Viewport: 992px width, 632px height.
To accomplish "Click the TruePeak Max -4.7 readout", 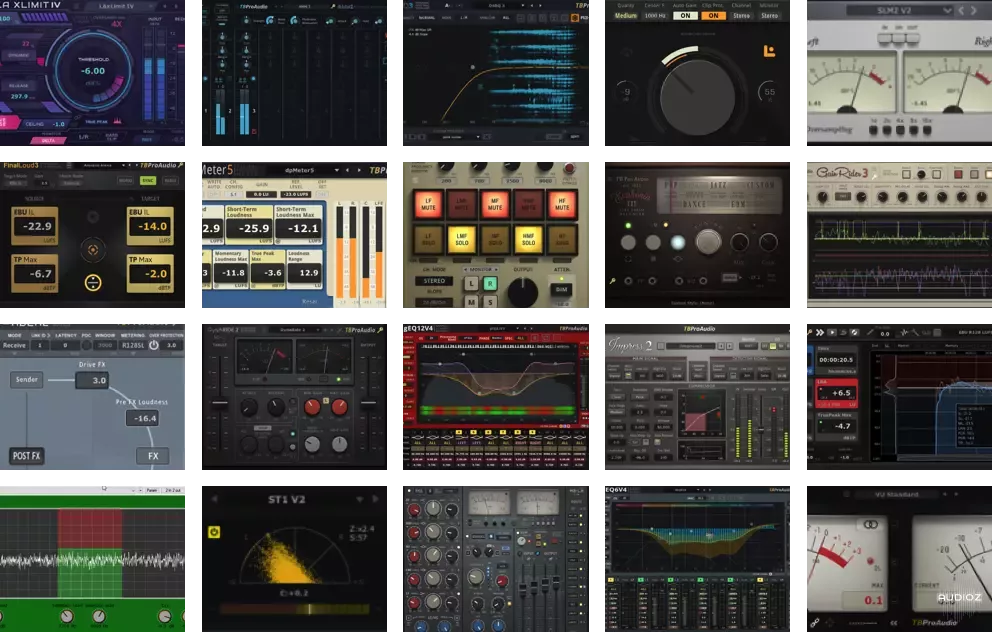I will click(x=838, y=426).
